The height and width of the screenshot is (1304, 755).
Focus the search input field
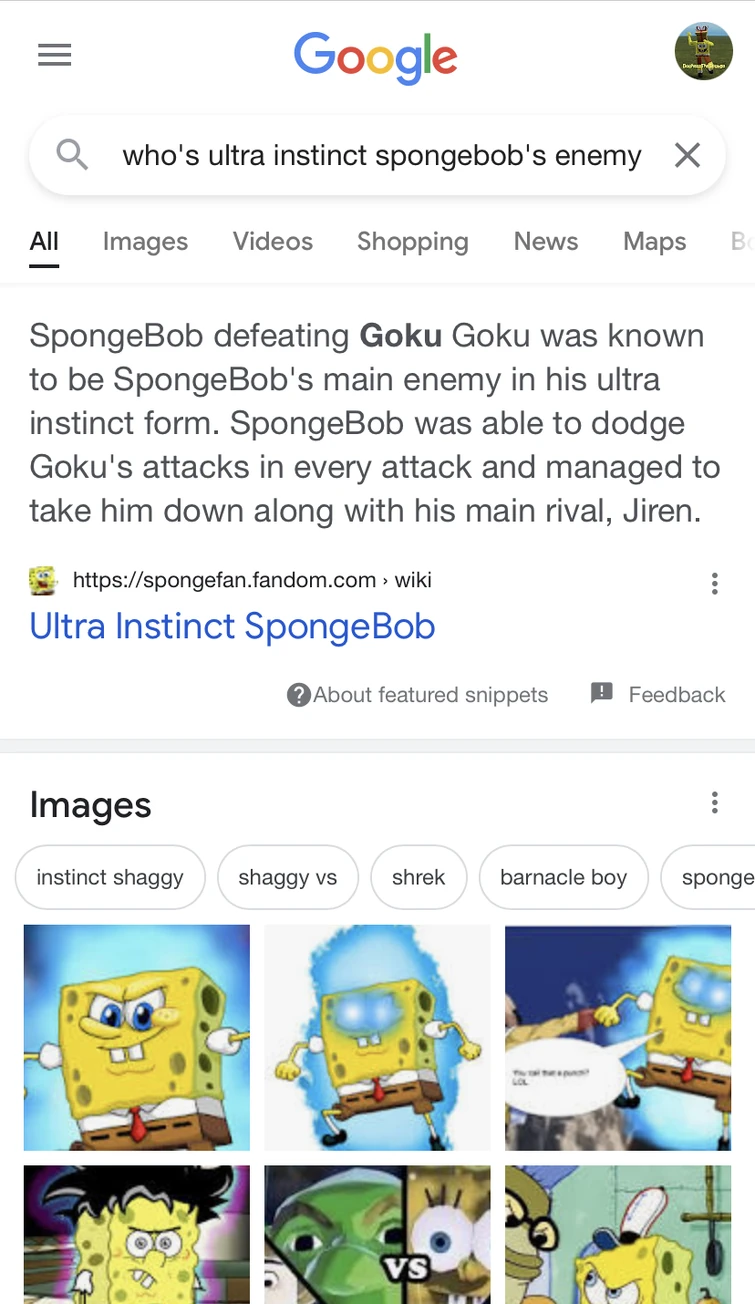tap(380, 156)
